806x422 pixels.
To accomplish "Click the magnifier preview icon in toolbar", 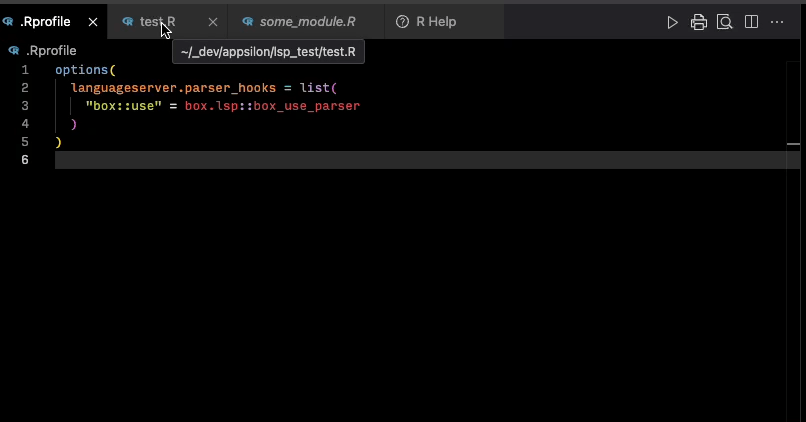I will click(x=725, y=22).
